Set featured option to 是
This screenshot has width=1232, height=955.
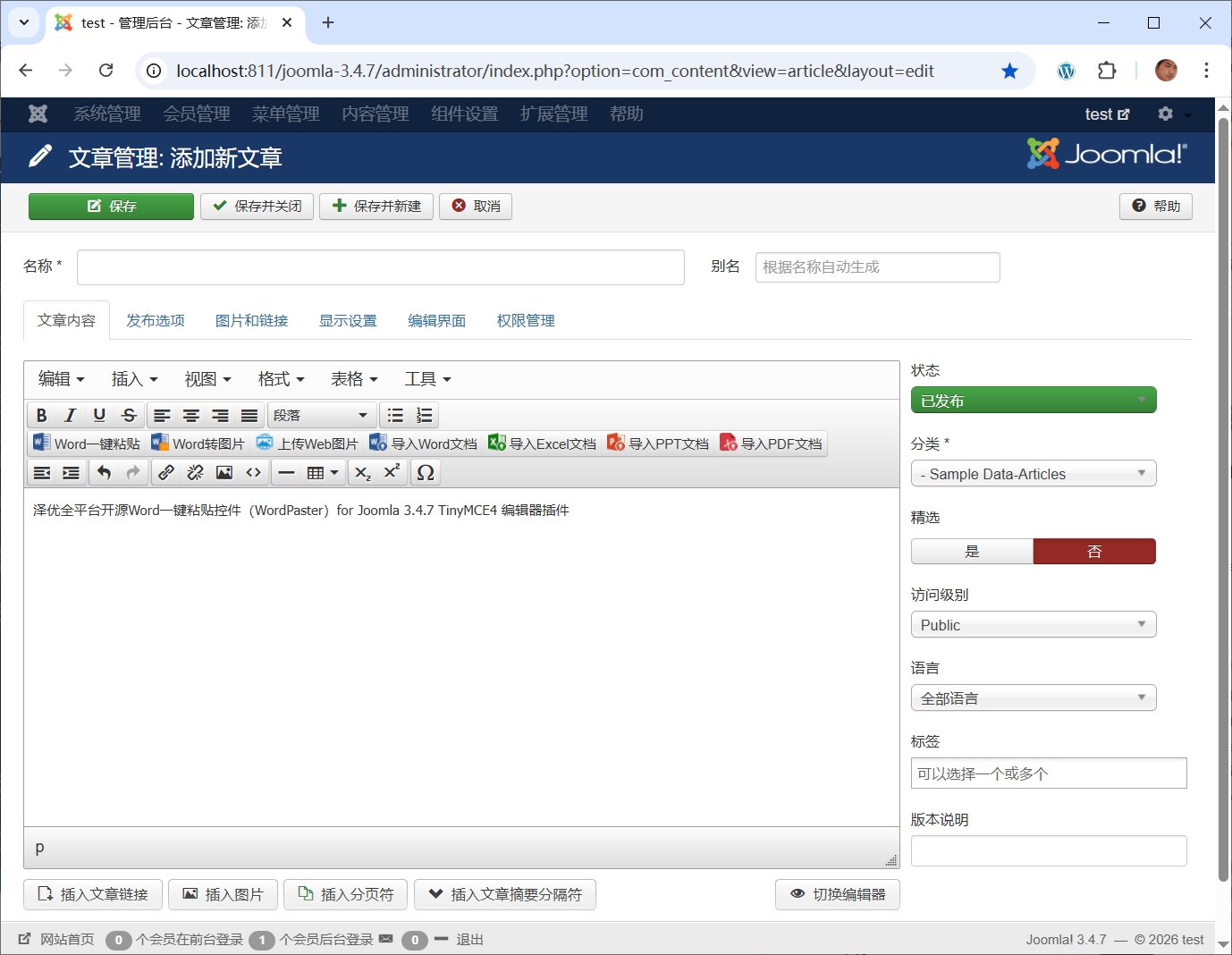[x=972, y=552]
